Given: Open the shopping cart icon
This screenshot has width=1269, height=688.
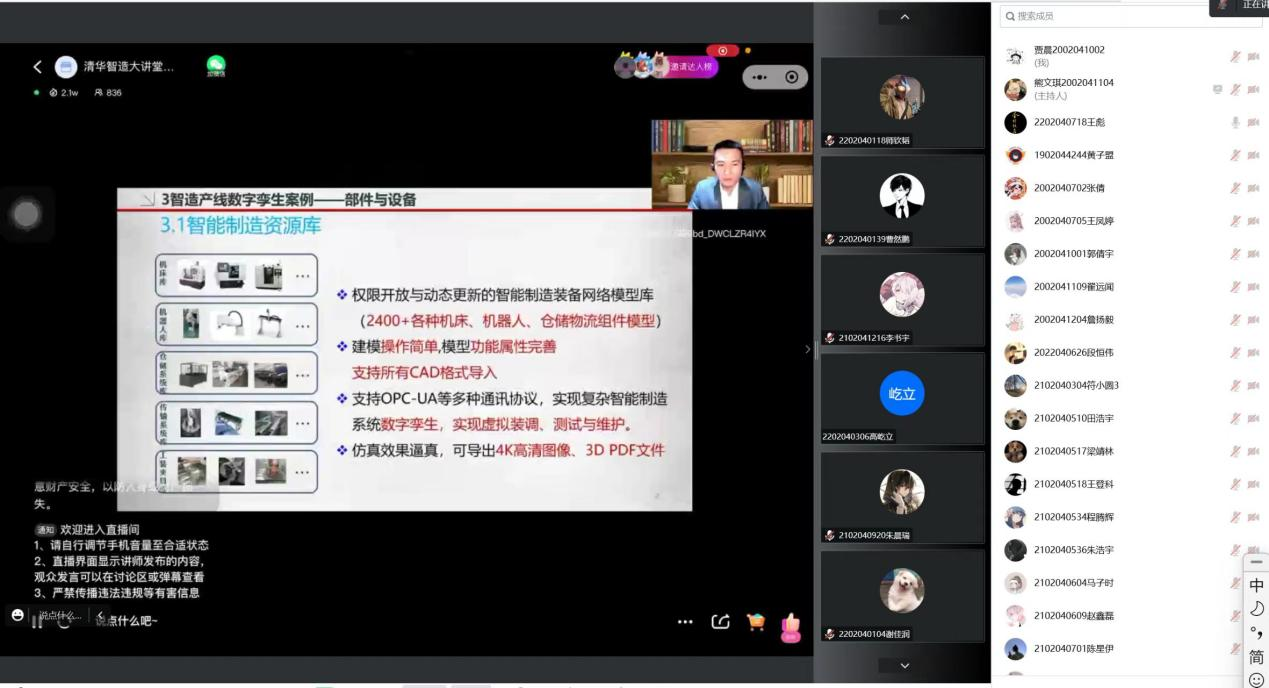Looking at the screenshot, I should (756, 622).
